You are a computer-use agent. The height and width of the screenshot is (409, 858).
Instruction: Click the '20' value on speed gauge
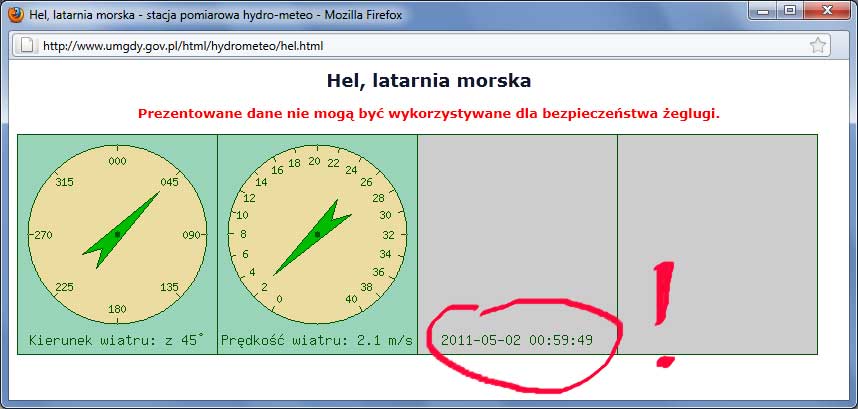coord(314,161)
